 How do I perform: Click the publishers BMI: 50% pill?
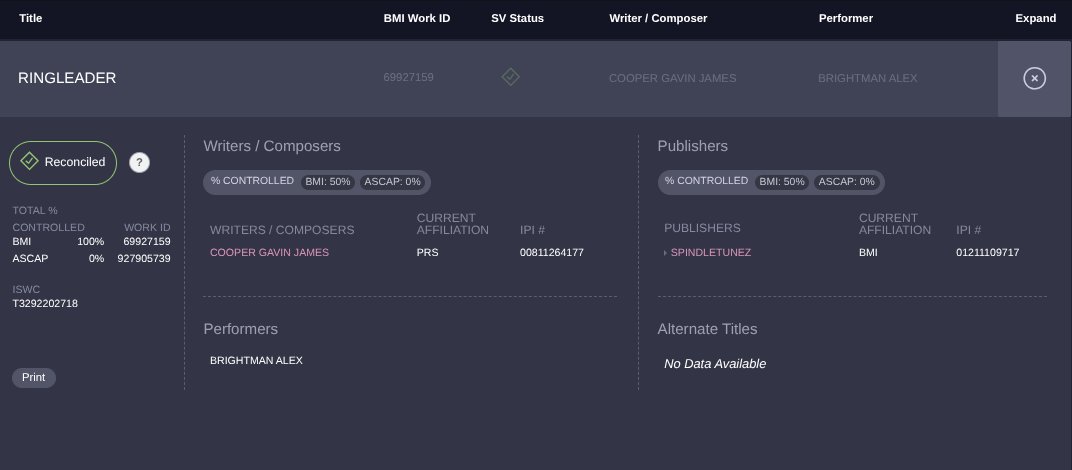tap(781, 182)
